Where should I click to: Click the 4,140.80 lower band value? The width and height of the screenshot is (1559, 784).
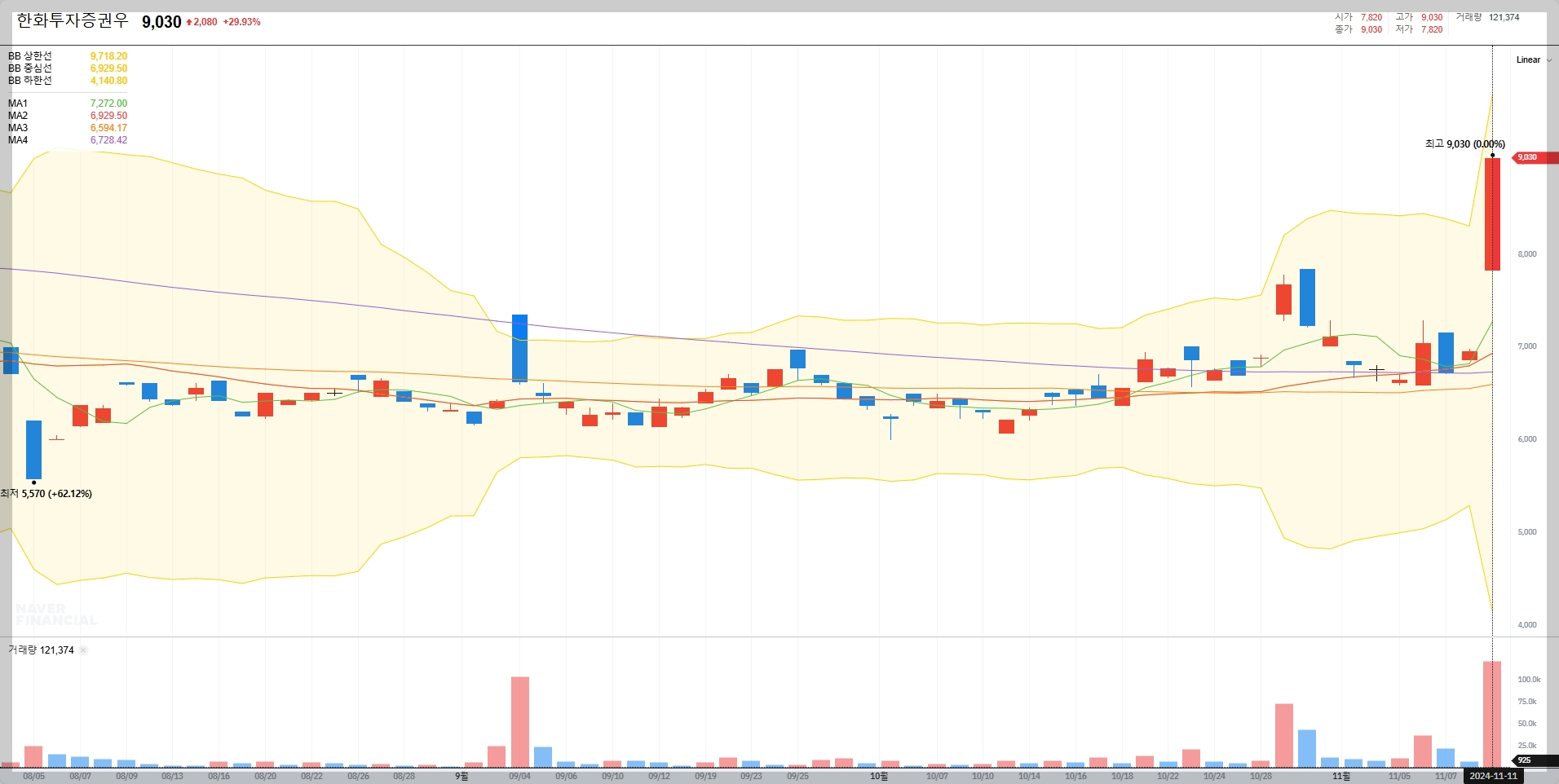[x=108, y=81]
